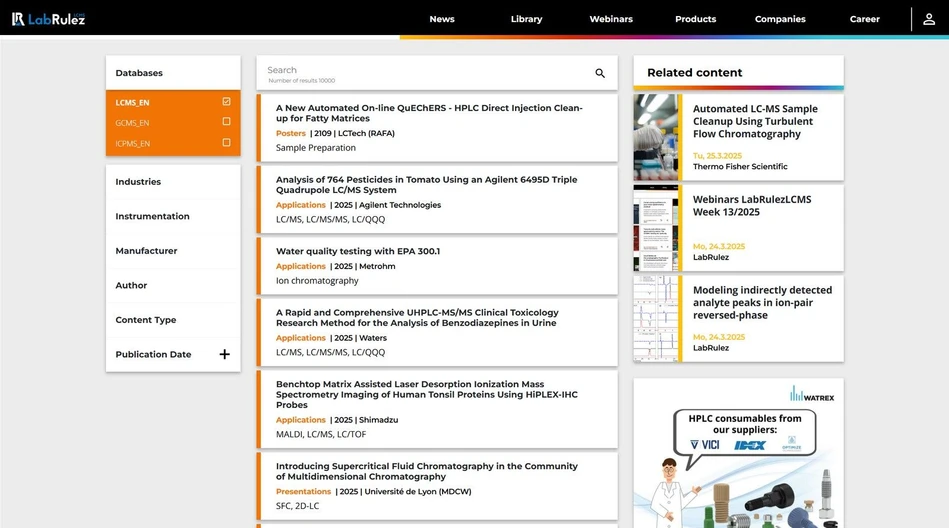Expand the Content Type filter

pos(145,320)
